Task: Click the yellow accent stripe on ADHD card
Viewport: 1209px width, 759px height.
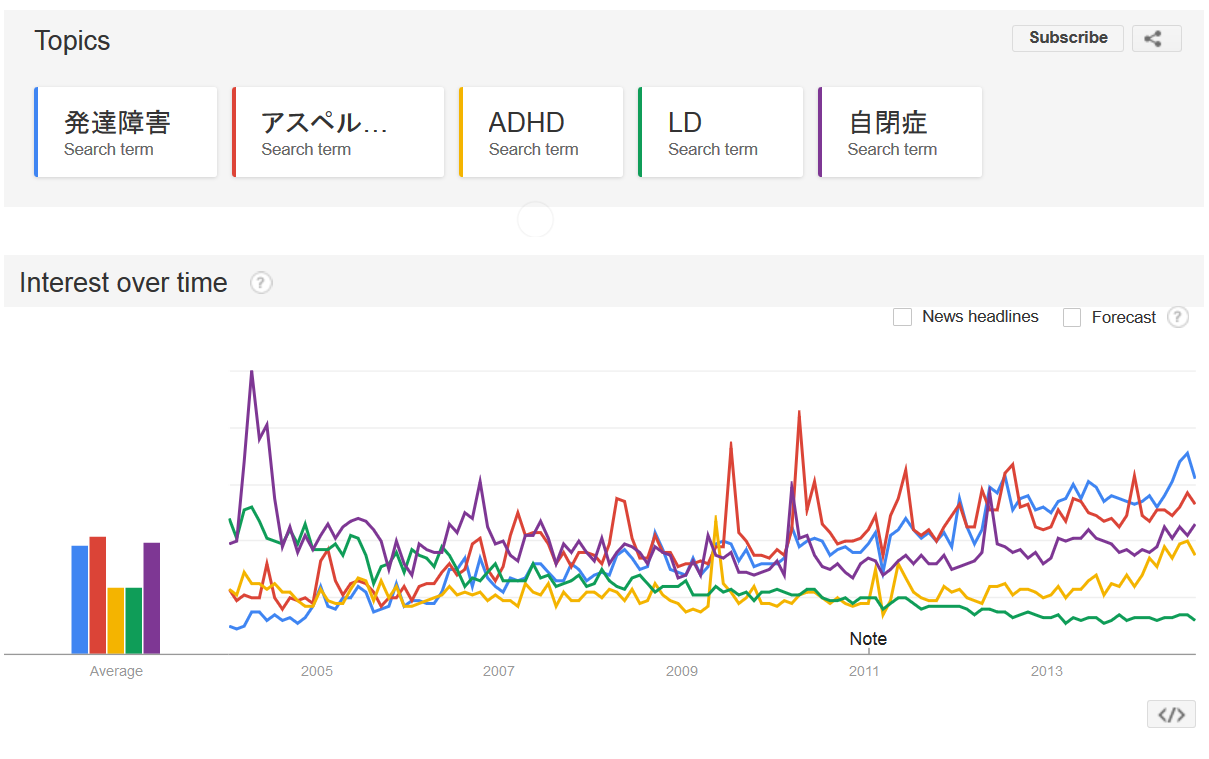Action: [462, 132]
